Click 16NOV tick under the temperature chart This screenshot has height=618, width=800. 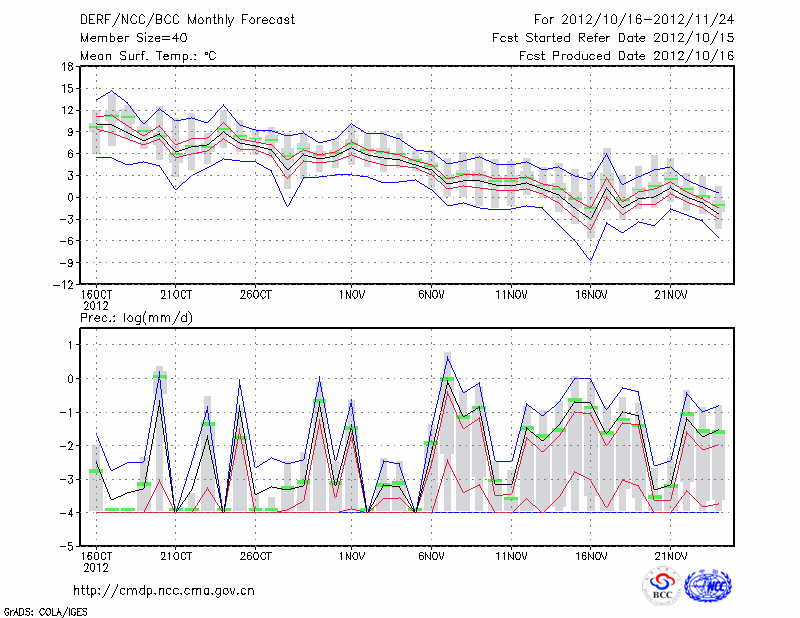(x=590, y=295)
